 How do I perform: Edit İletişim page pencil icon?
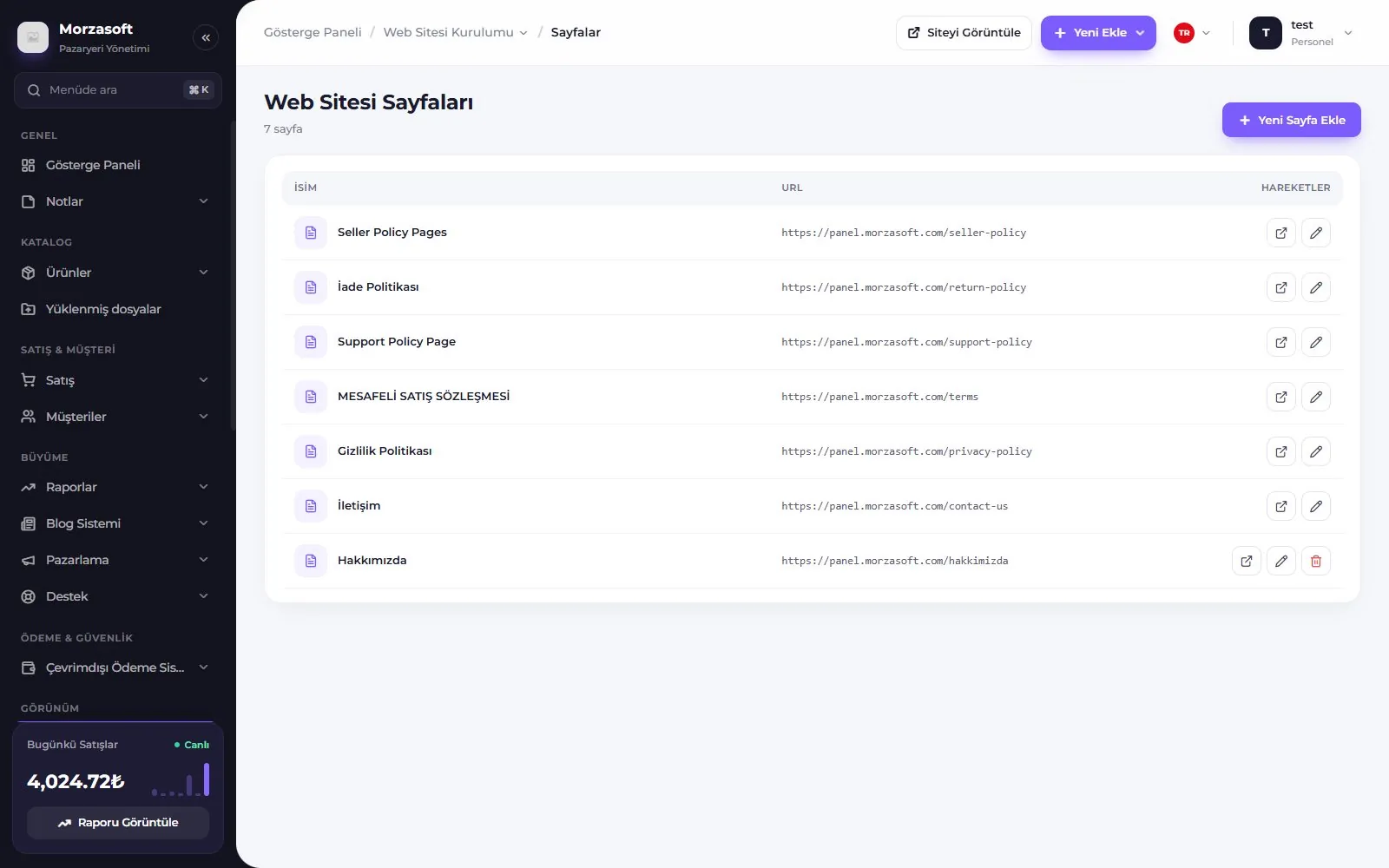click(1316, 506)
